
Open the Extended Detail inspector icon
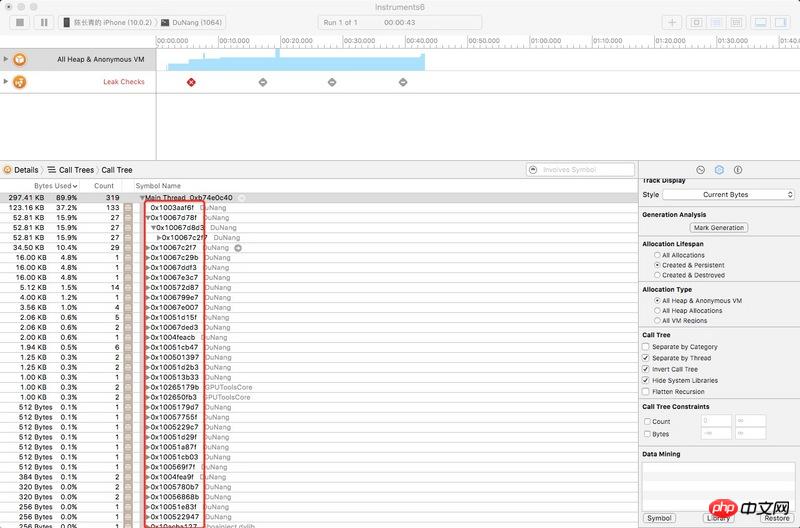pyautogui.click(x=738, y=170)
